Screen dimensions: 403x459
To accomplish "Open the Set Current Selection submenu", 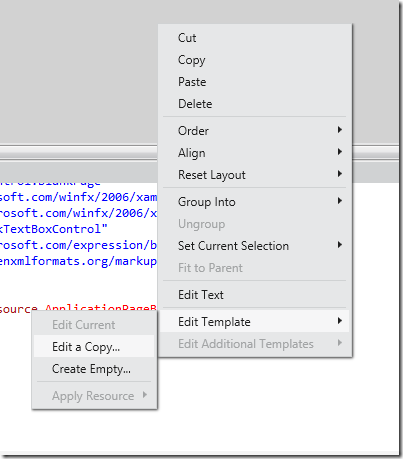I will tap(255, 246).
